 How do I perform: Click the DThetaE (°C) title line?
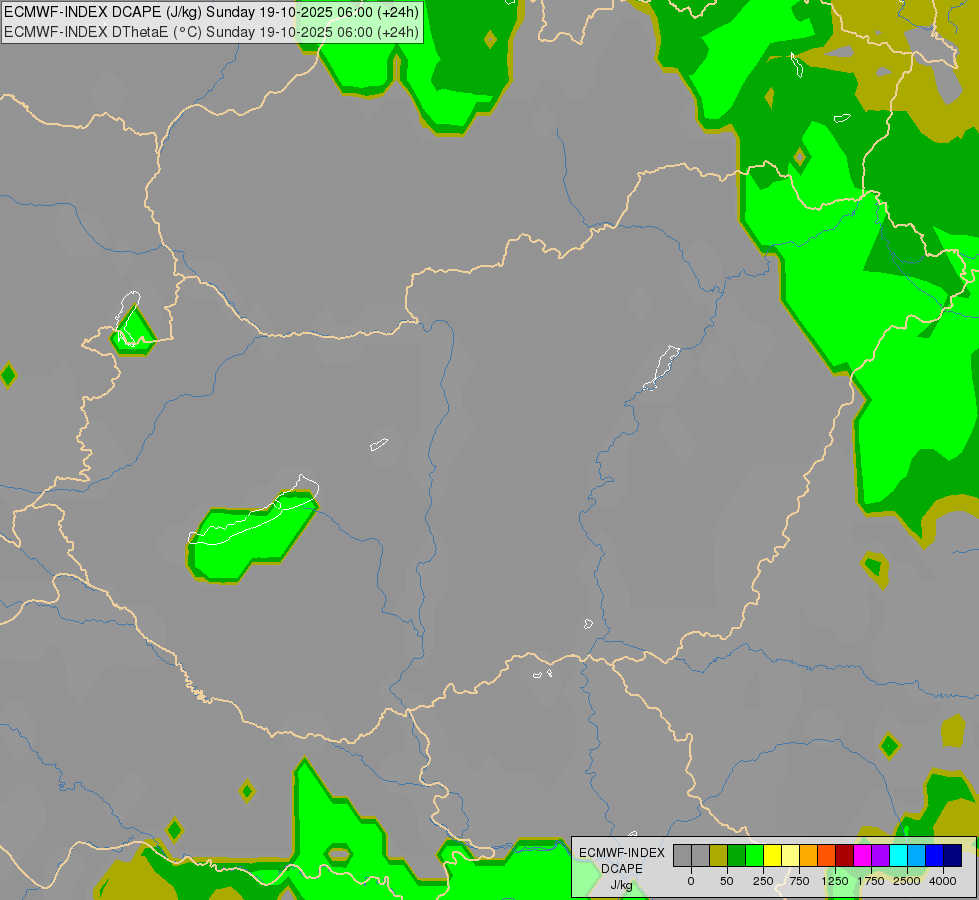point(211,32)
